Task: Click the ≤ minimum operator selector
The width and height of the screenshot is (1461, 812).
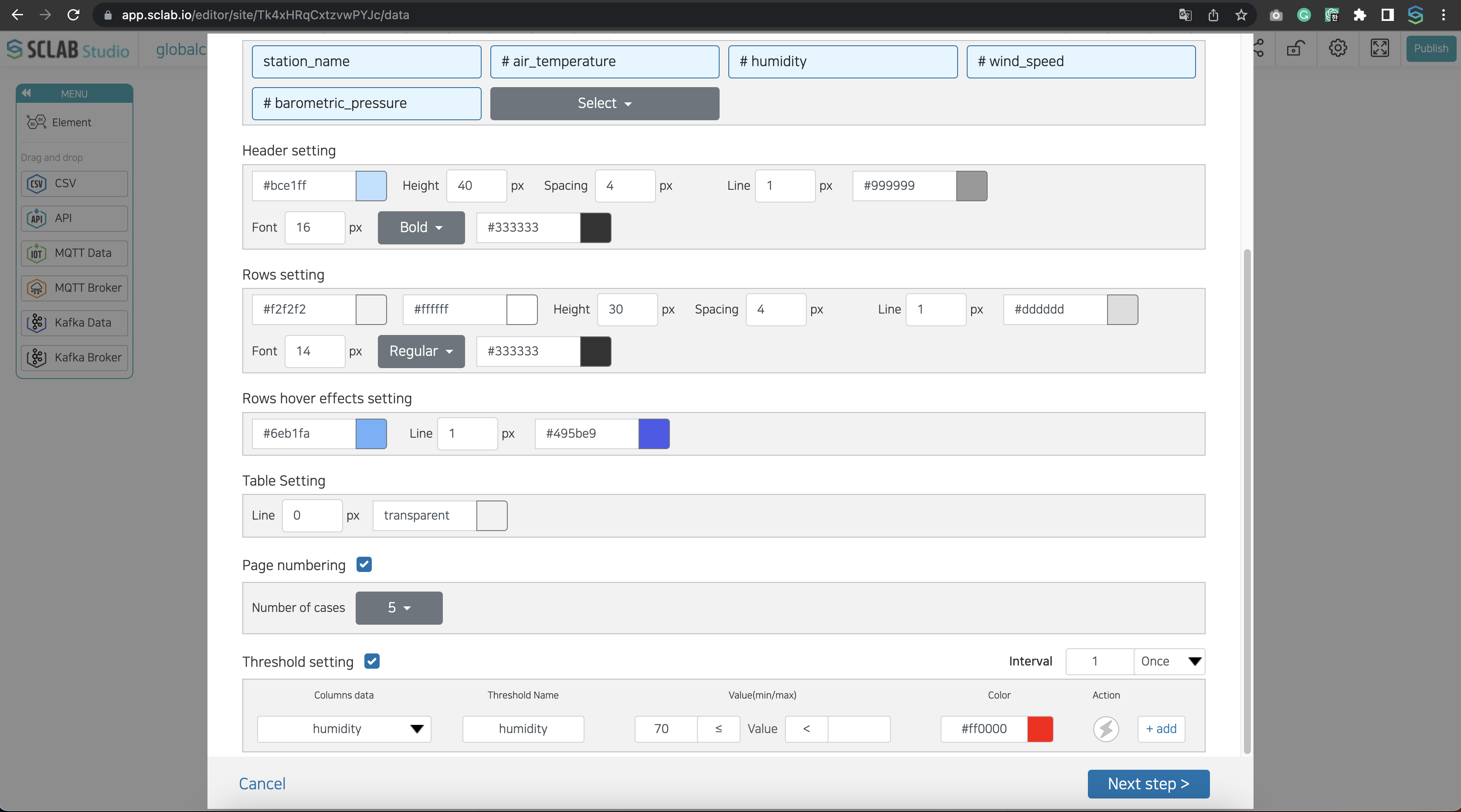Action: [719, 729]
